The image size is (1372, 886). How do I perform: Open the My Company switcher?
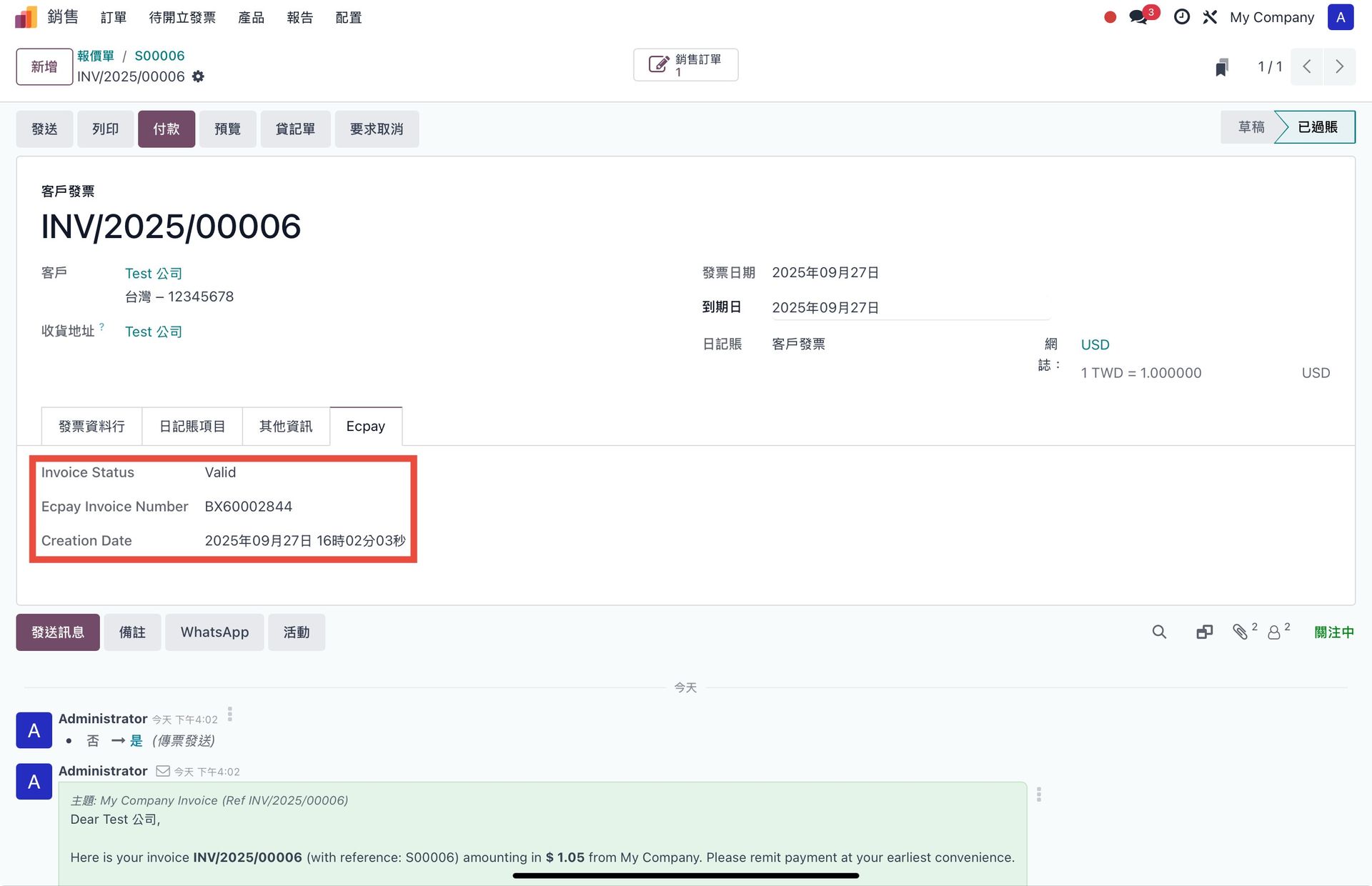[x=1271, y=17]
